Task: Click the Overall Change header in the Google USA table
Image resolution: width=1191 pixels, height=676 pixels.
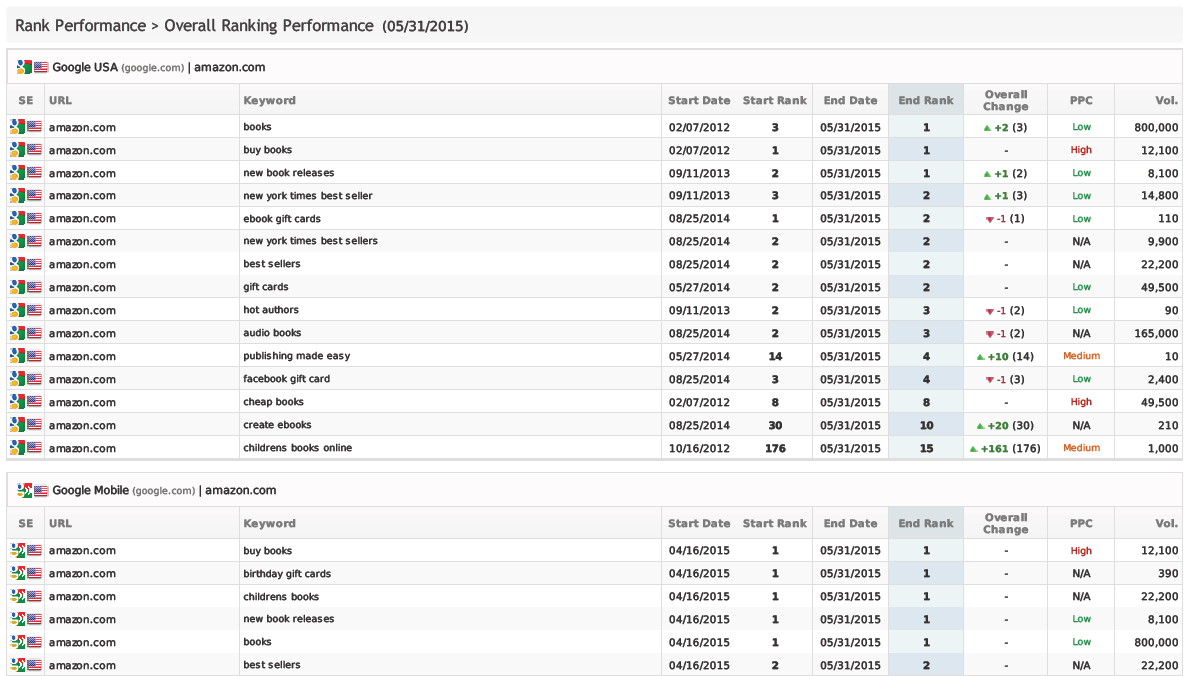Action: (x=1005, y=100)
